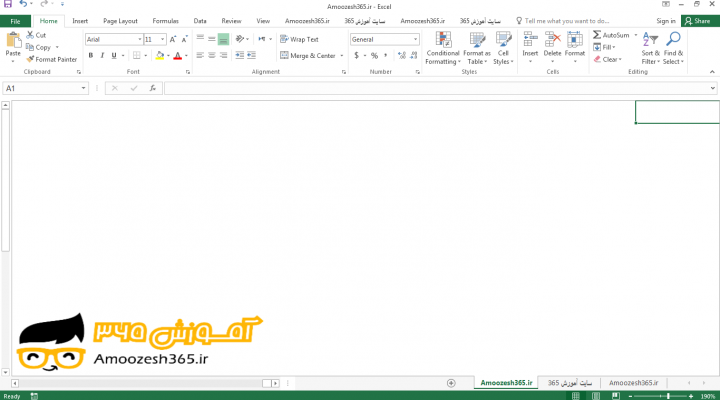Apply Accounting dollar number format
Screen dimensions: 720x400
click(x=356, y=56)
